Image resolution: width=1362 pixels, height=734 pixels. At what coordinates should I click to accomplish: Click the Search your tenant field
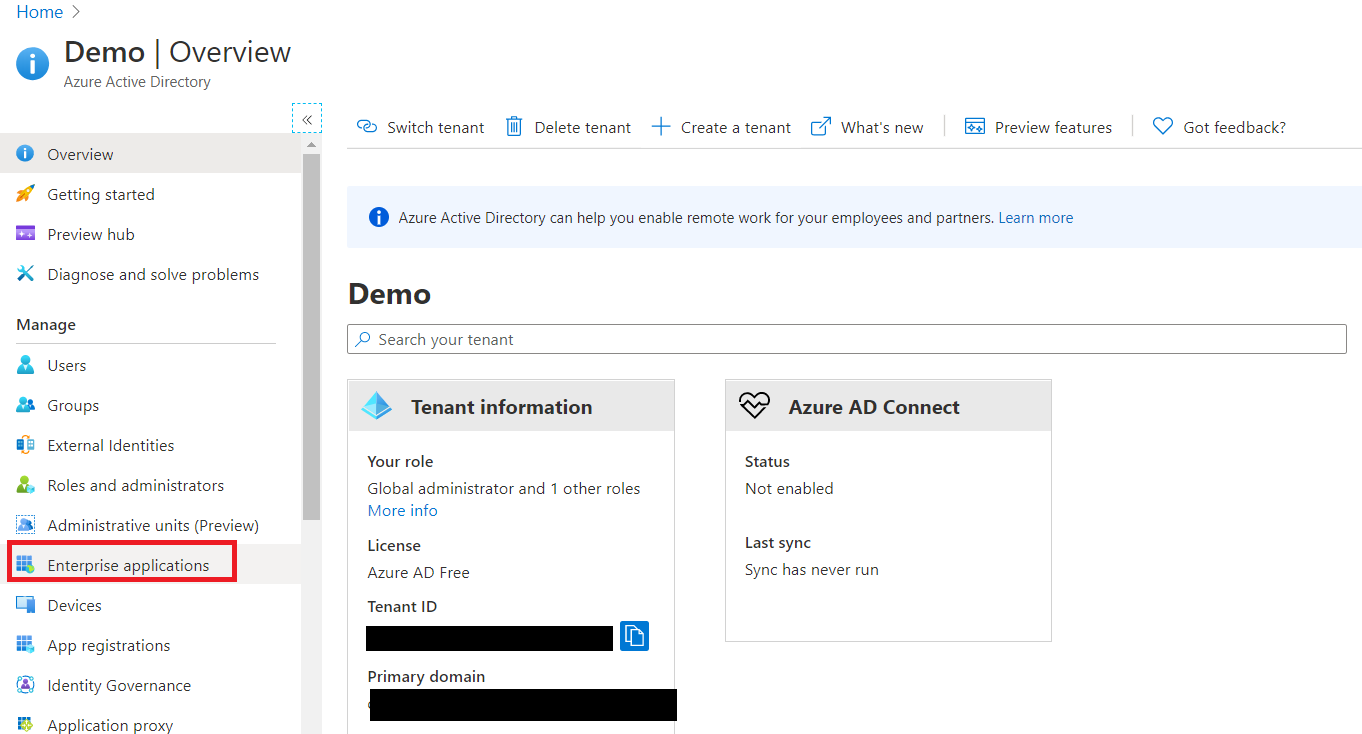coord(846,339)
